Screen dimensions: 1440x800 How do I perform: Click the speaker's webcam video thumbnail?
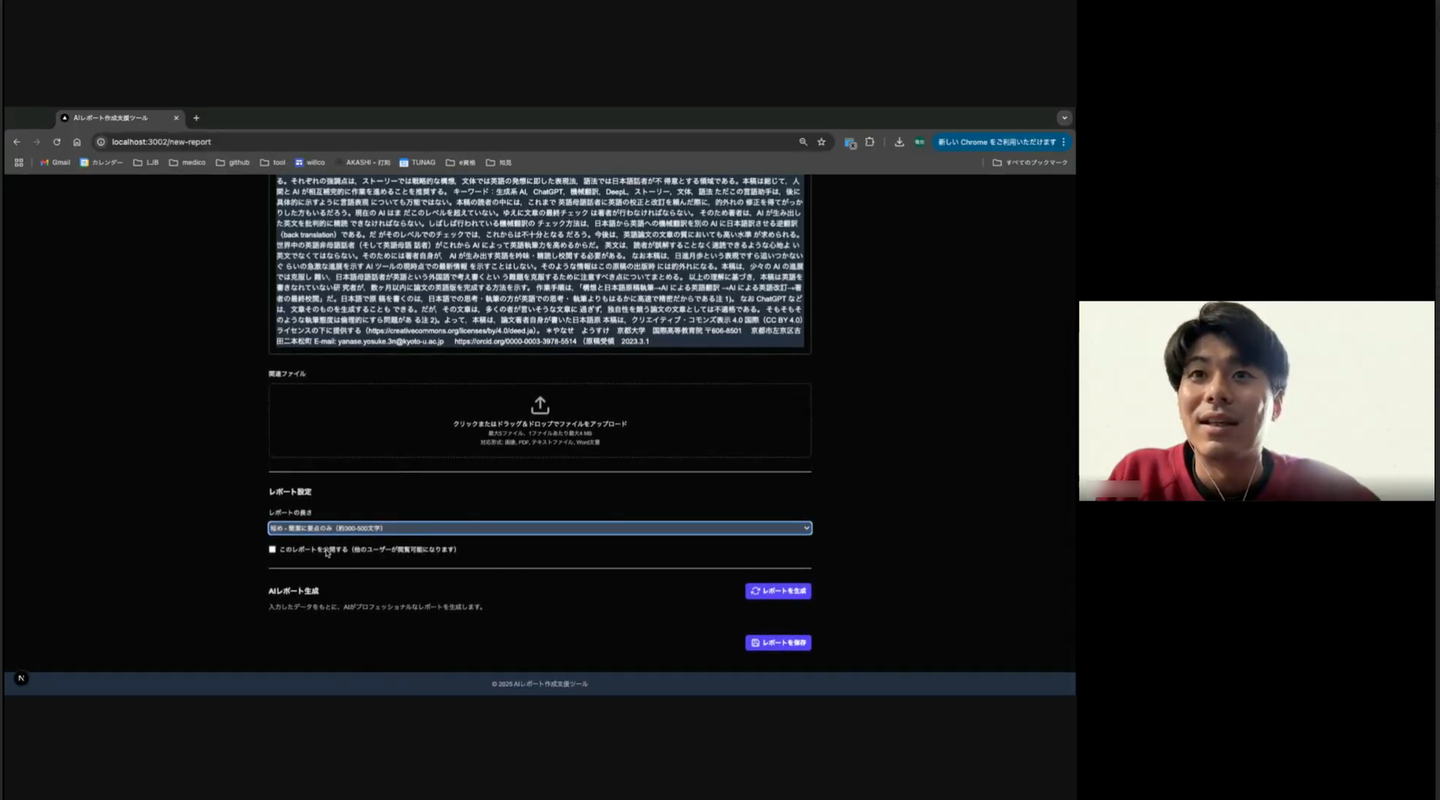1256,401
